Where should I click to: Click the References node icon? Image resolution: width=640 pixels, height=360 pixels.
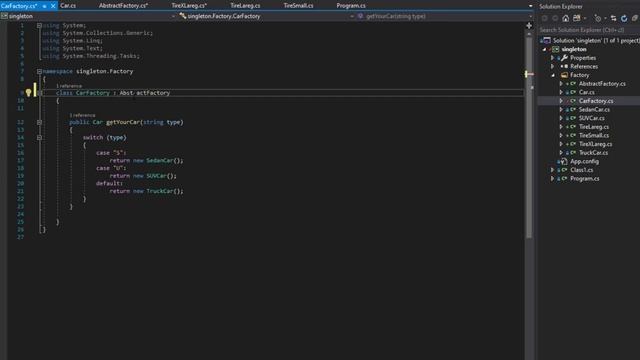[564, 67]
